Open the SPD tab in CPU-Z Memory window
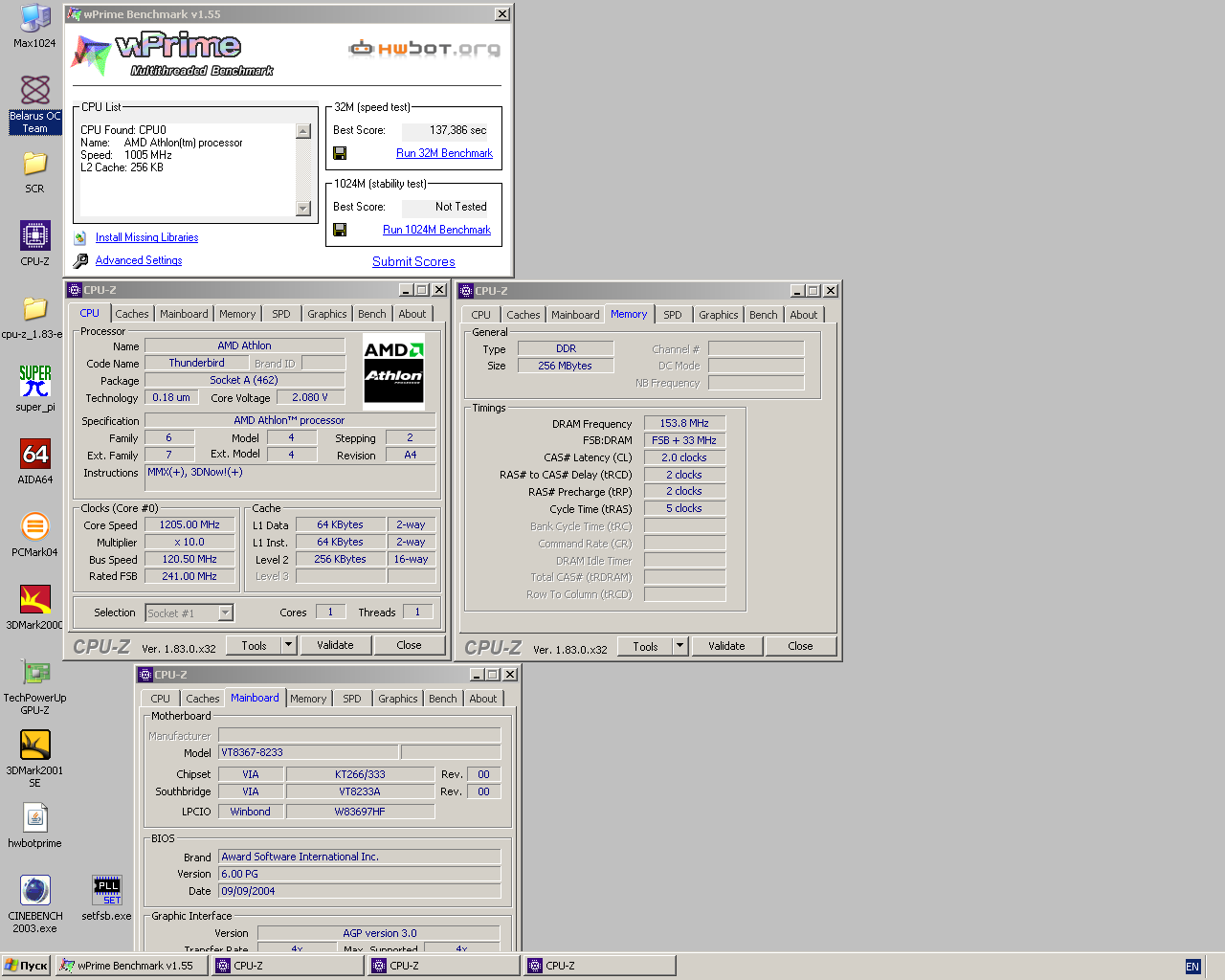Viewport: 1225px width, 980px height. coord(673,315)
